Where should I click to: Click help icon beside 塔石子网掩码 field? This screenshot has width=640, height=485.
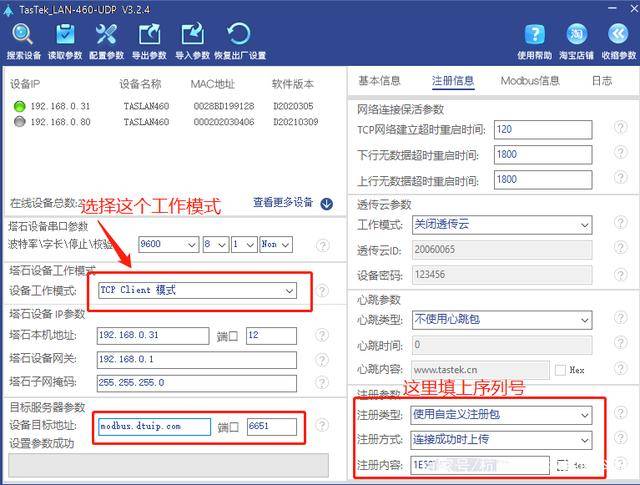point(322,383)
